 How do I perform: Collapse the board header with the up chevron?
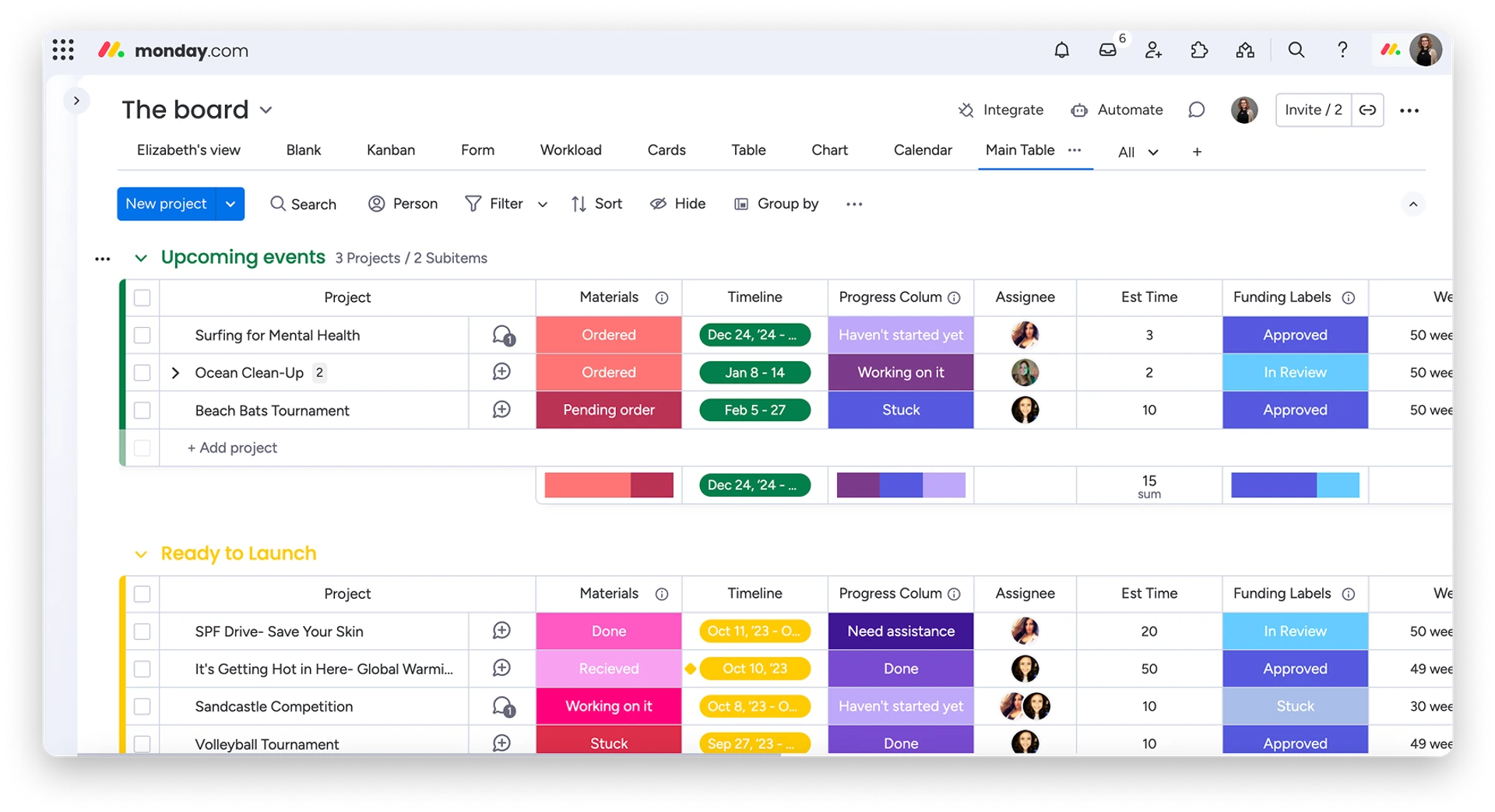[1413, 204]
